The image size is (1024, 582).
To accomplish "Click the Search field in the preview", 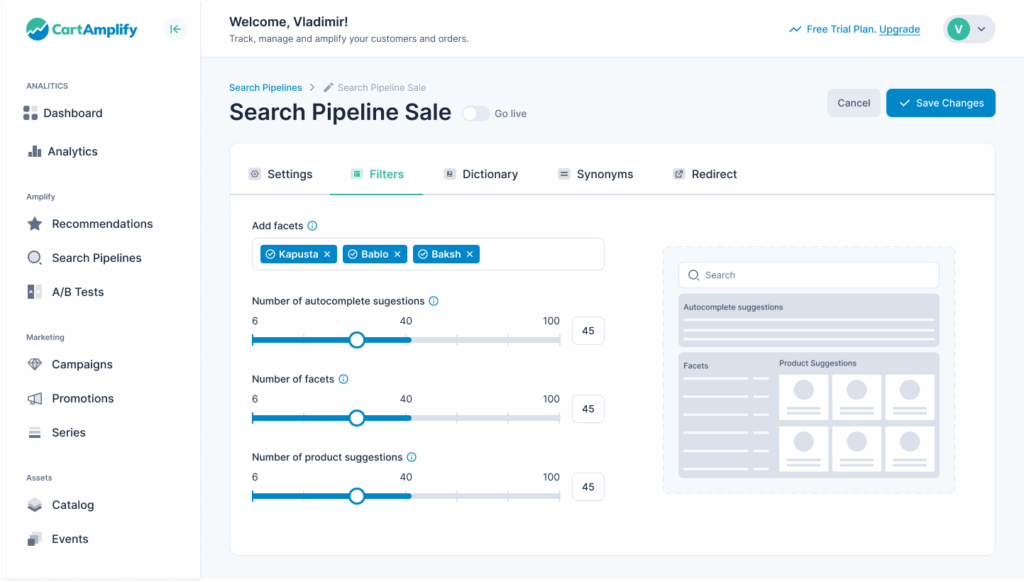I will [808, 275].
